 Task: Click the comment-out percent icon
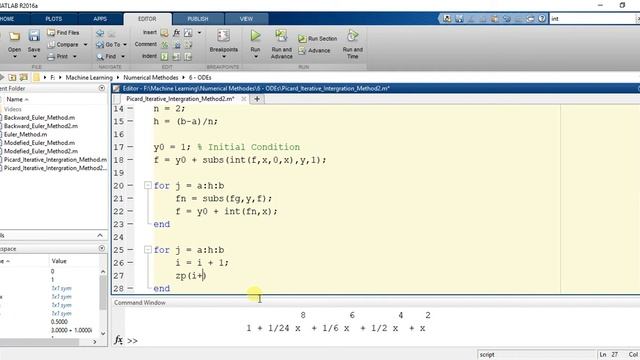164,44
